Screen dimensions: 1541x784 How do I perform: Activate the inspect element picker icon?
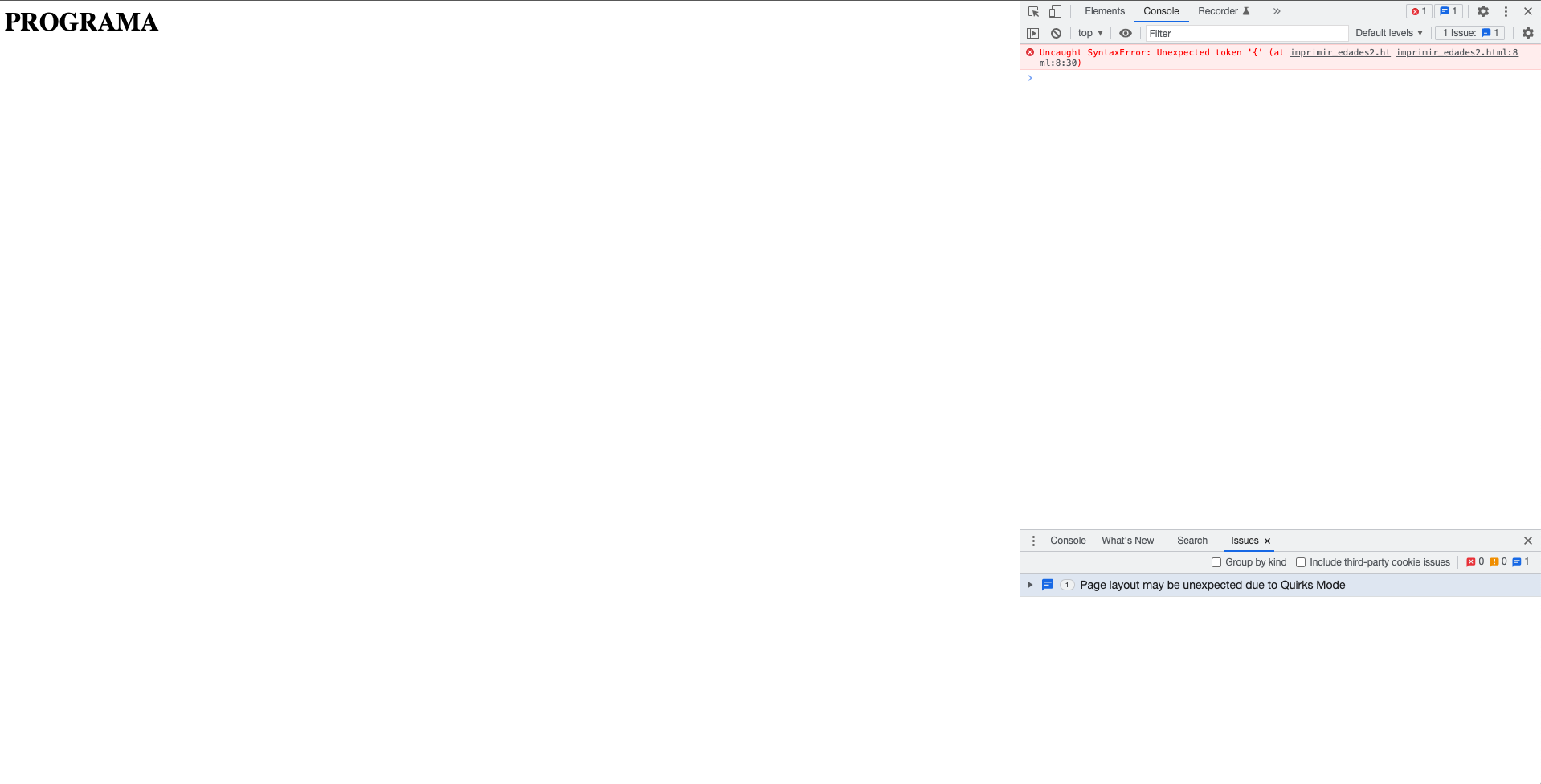pos(1033,11)
